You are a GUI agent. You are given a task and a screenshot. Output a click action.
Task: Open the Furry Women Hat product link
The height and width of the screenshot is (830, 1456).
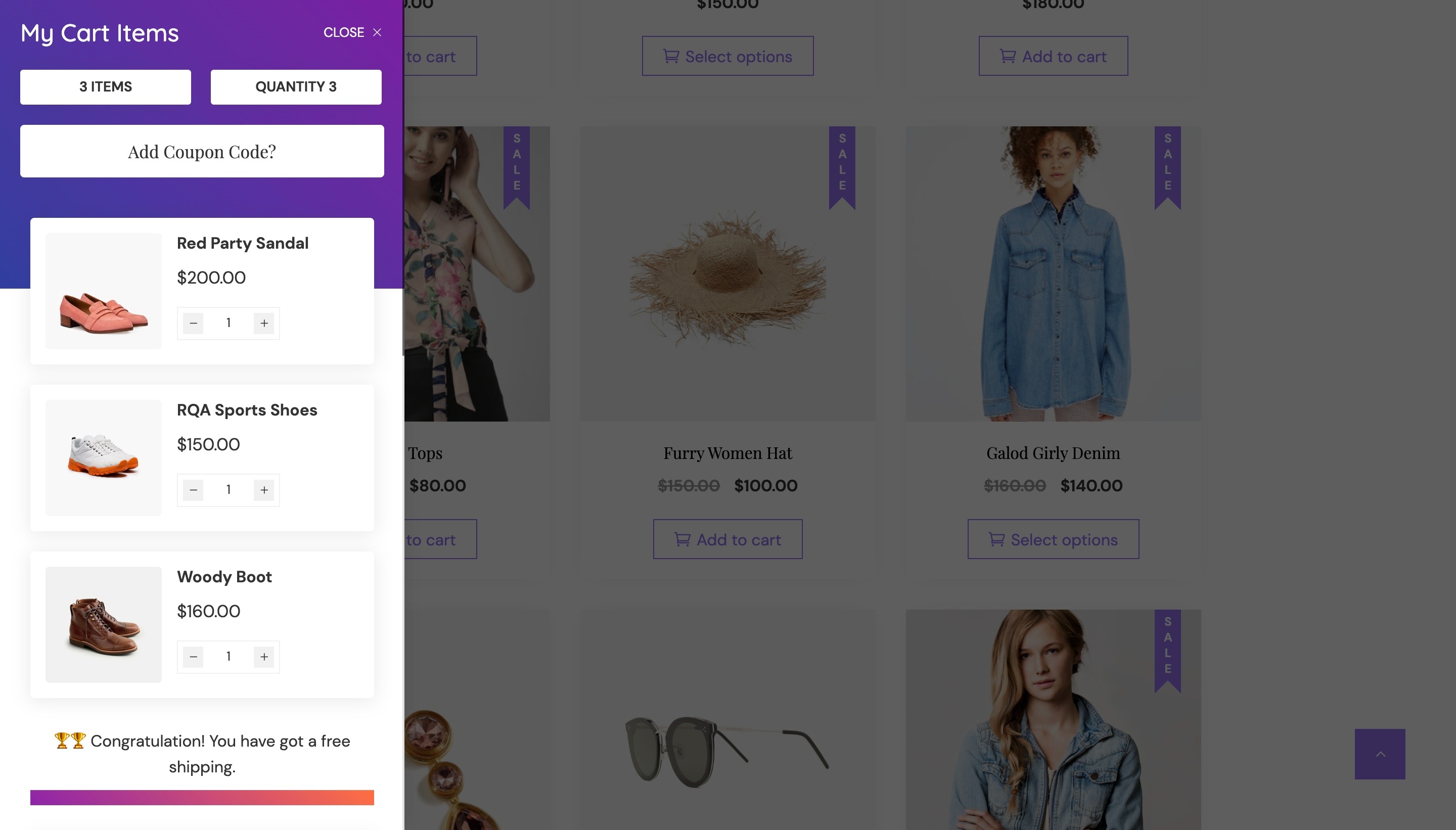[x=727, y=453]
